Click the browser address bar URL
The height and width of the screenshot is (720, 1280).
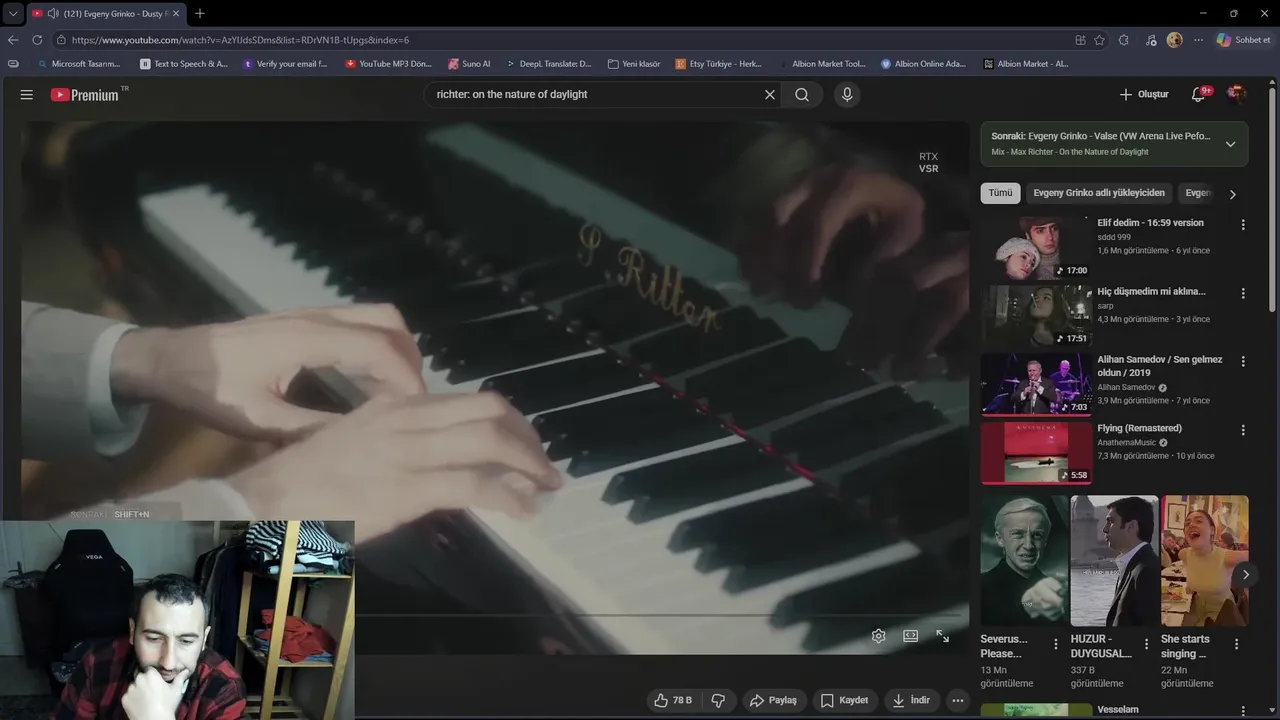pos(240,40)
